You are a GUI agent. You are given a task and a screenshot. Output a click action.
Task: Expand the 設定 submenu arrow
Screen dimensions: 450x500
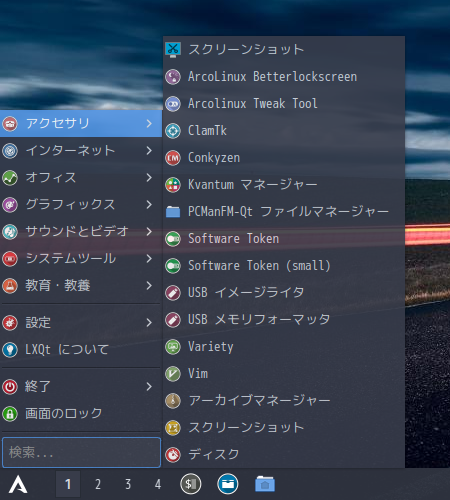coord(149,323)
